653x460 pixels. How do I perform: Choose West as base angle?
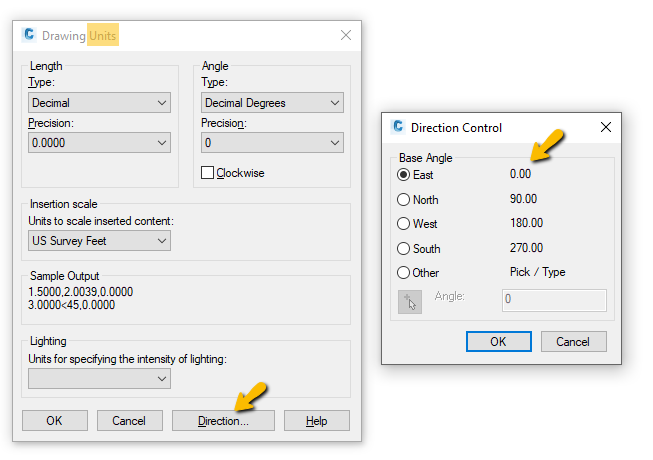pos(404,223)
